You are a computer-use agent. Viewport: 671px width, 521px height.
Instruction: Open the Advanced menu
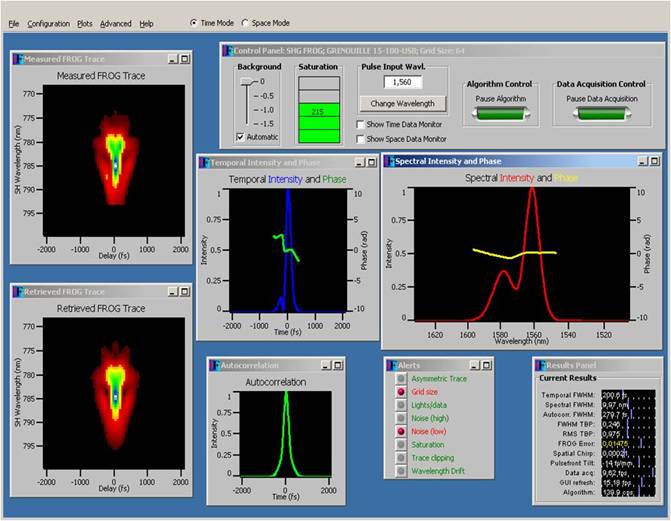(x=116, y=24)
